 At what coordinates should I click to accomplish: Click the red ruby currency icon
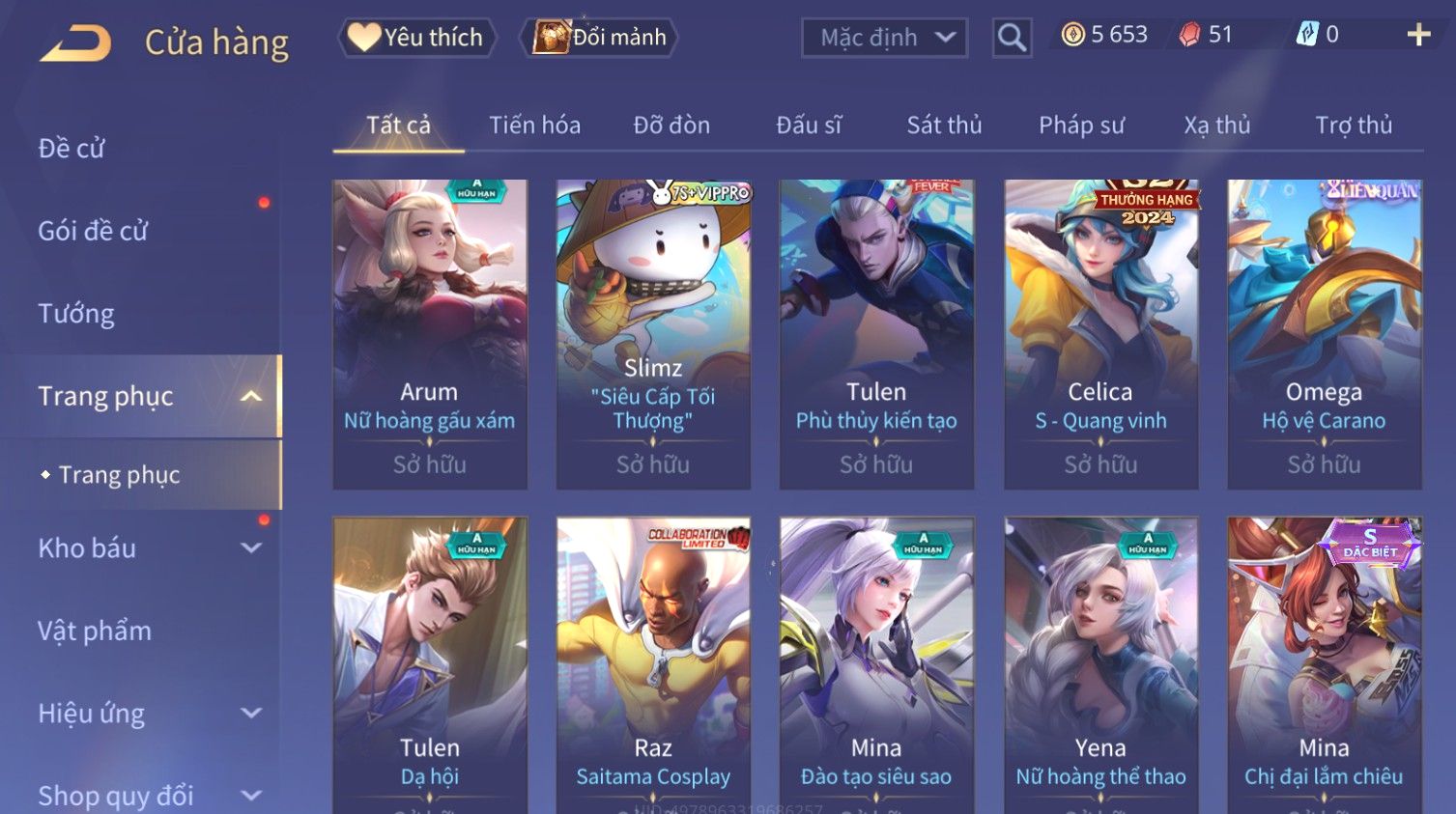[1189, 35]
